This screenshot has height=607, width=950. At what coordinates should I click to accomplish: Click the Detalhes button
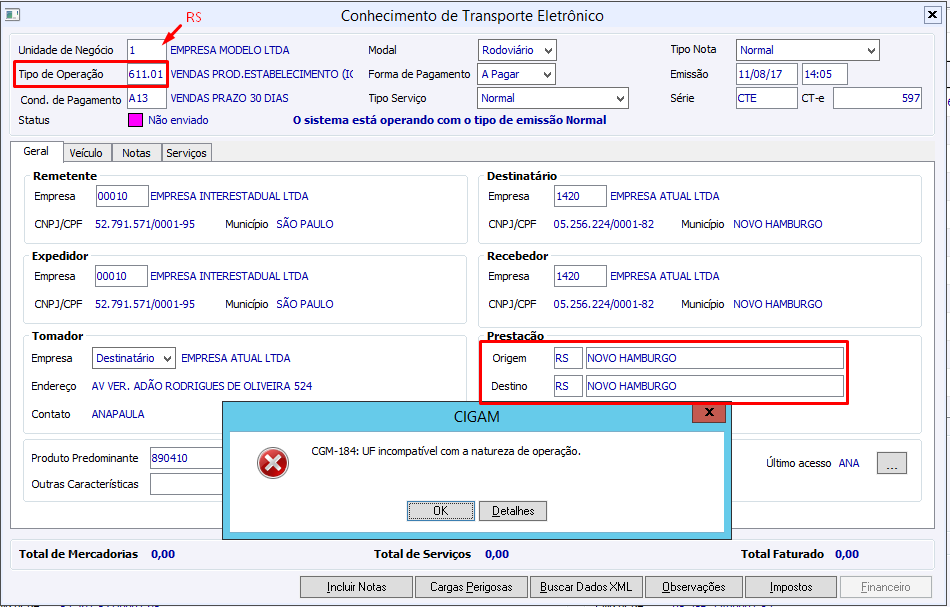tap(513, 511)
